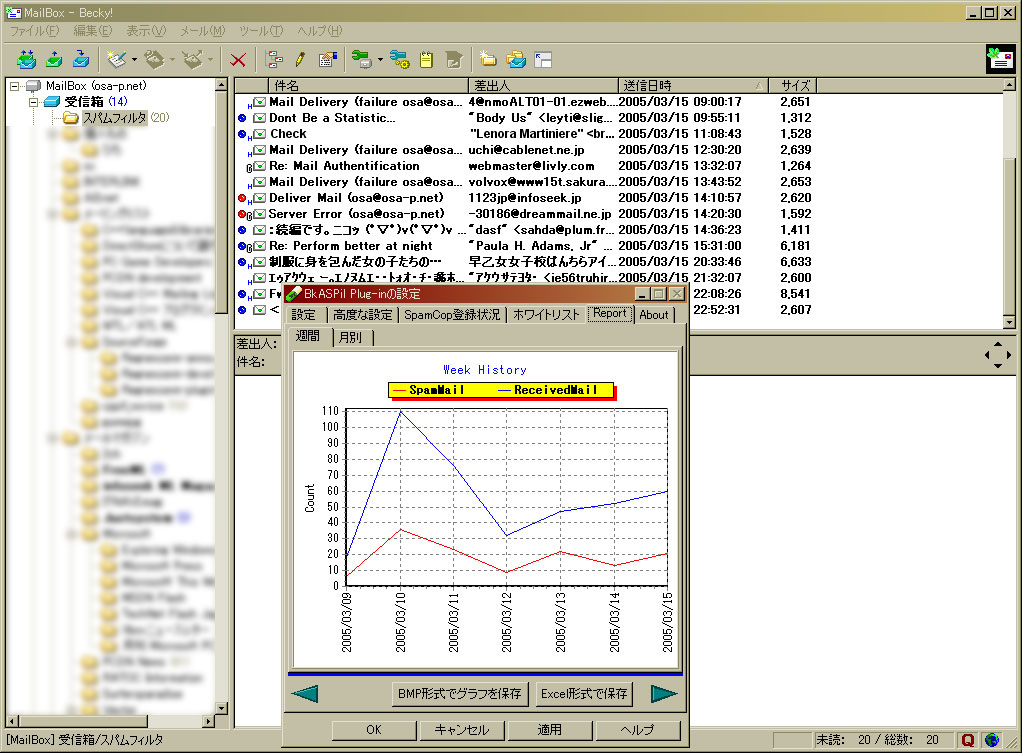Viewport: 1022px width, 753px height.
Task: Open the メール(M) menu
Action: pyautogui.click(x=202, y=31)
